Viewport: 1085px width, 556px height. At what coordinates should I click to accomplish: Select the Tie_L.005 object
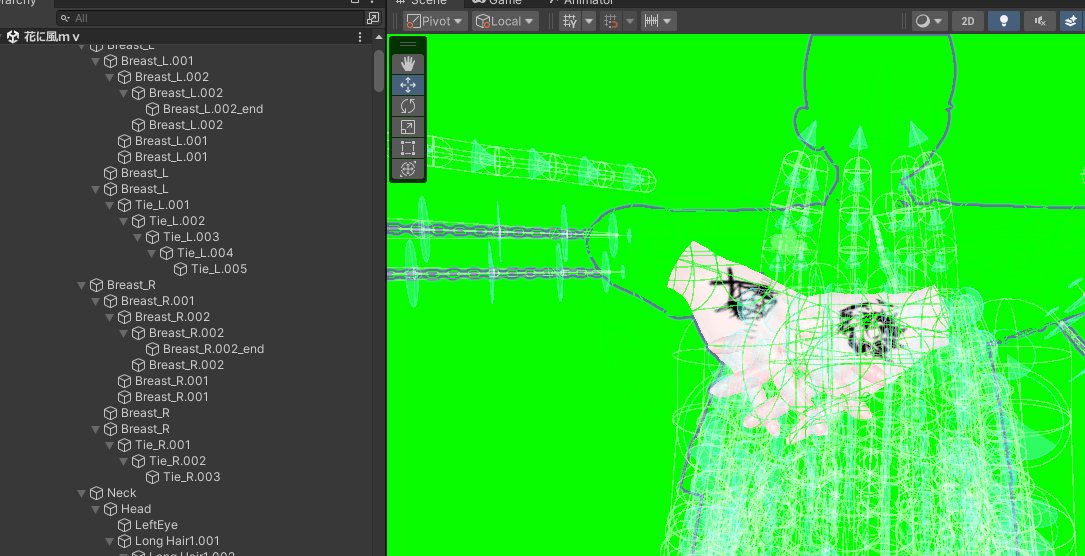tap(219, 269)
